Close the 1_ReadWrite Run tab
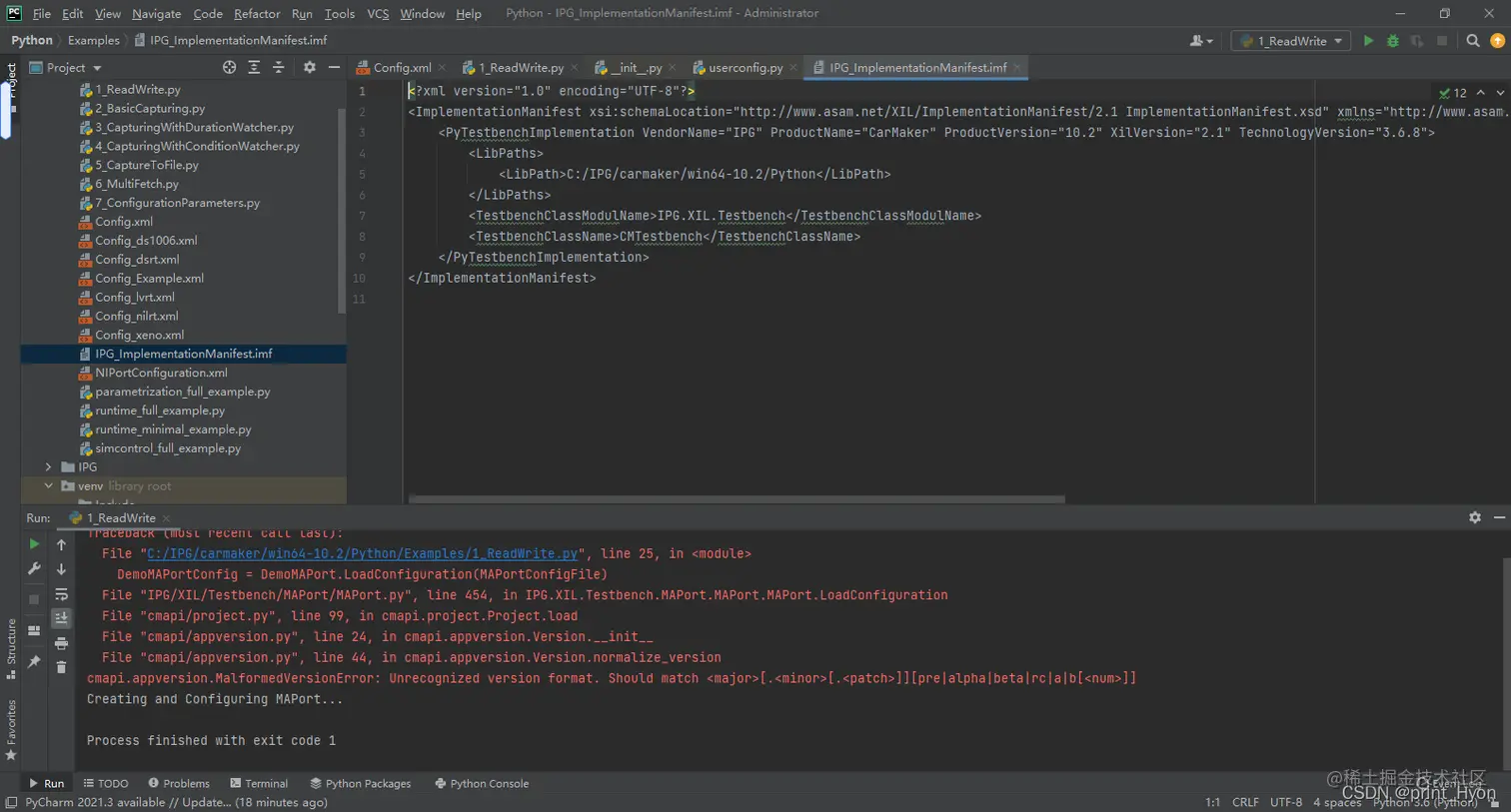 coord(166,518)
